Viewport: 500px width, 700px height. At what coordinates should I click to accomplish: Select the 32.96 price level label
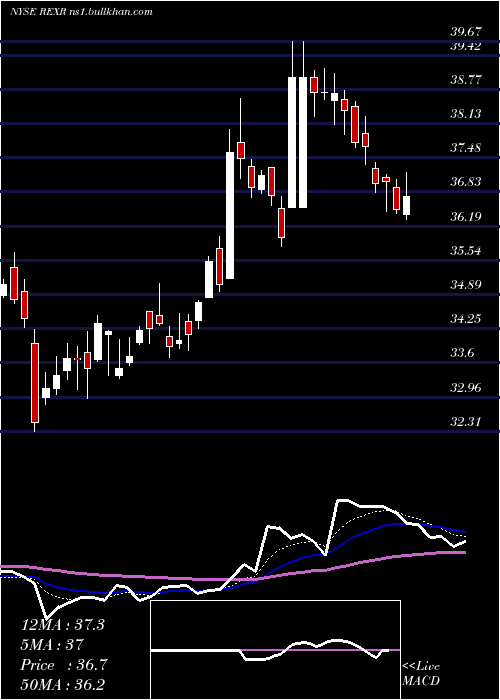coord(466,388)
